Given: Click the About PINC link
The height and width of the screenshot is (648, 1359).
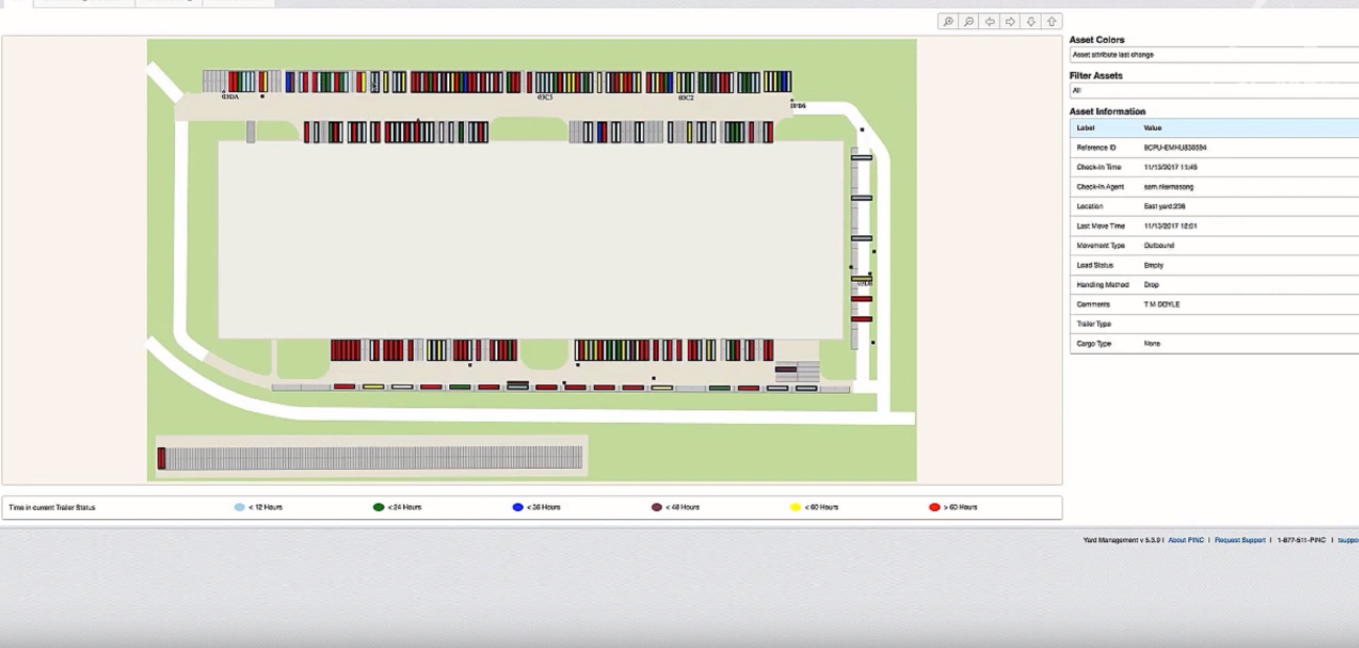Looking at the screenshot, I should [x=1185, y=540].
